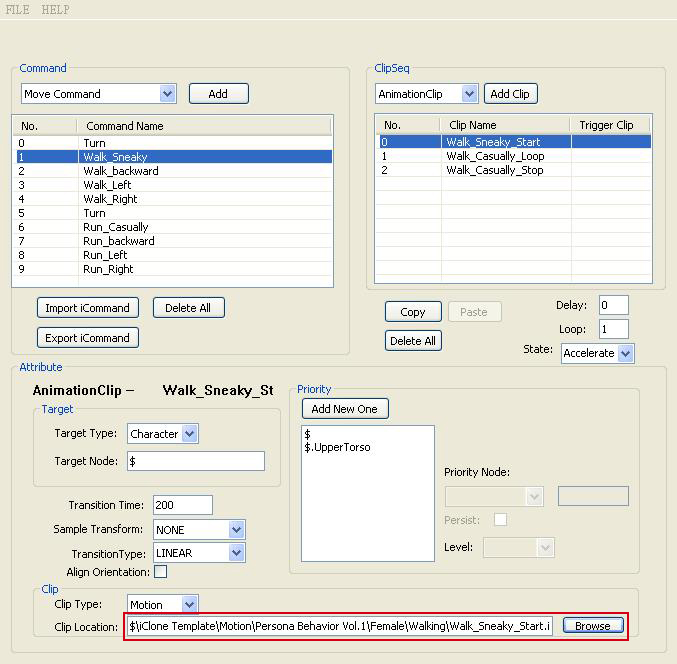Toggle the Align Orientation checkbox

pyautogui.click(x=161, y=572)
